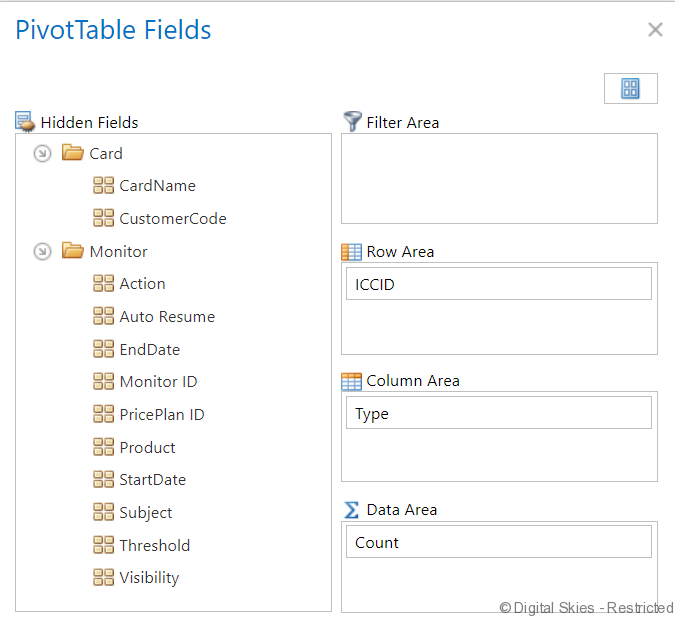The width and height of the screenshot is (675, 617).
Task: Click the CustomerCode field icon
Action: [x=103, y=218]
